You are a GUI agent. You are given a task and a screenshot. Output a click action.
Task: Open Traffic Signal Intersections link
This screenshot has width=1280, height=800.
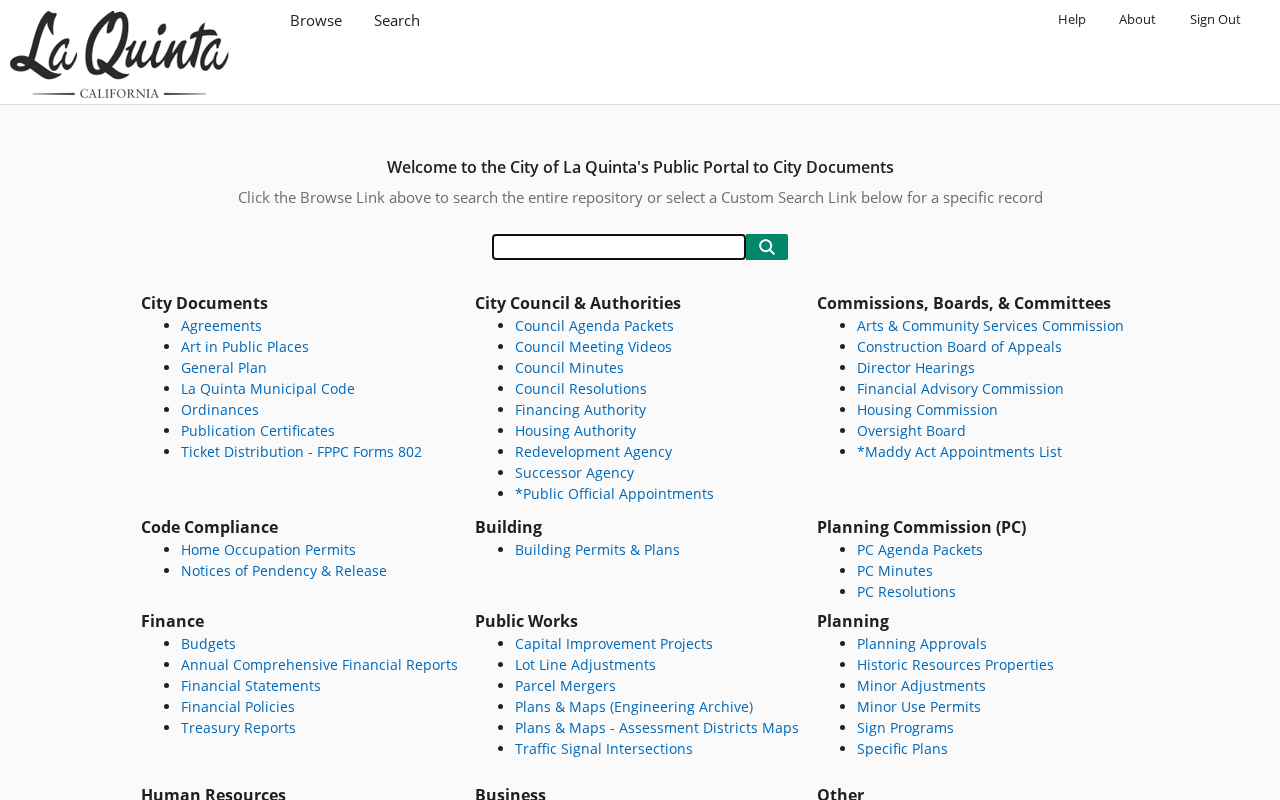click(x=604, y=749)
